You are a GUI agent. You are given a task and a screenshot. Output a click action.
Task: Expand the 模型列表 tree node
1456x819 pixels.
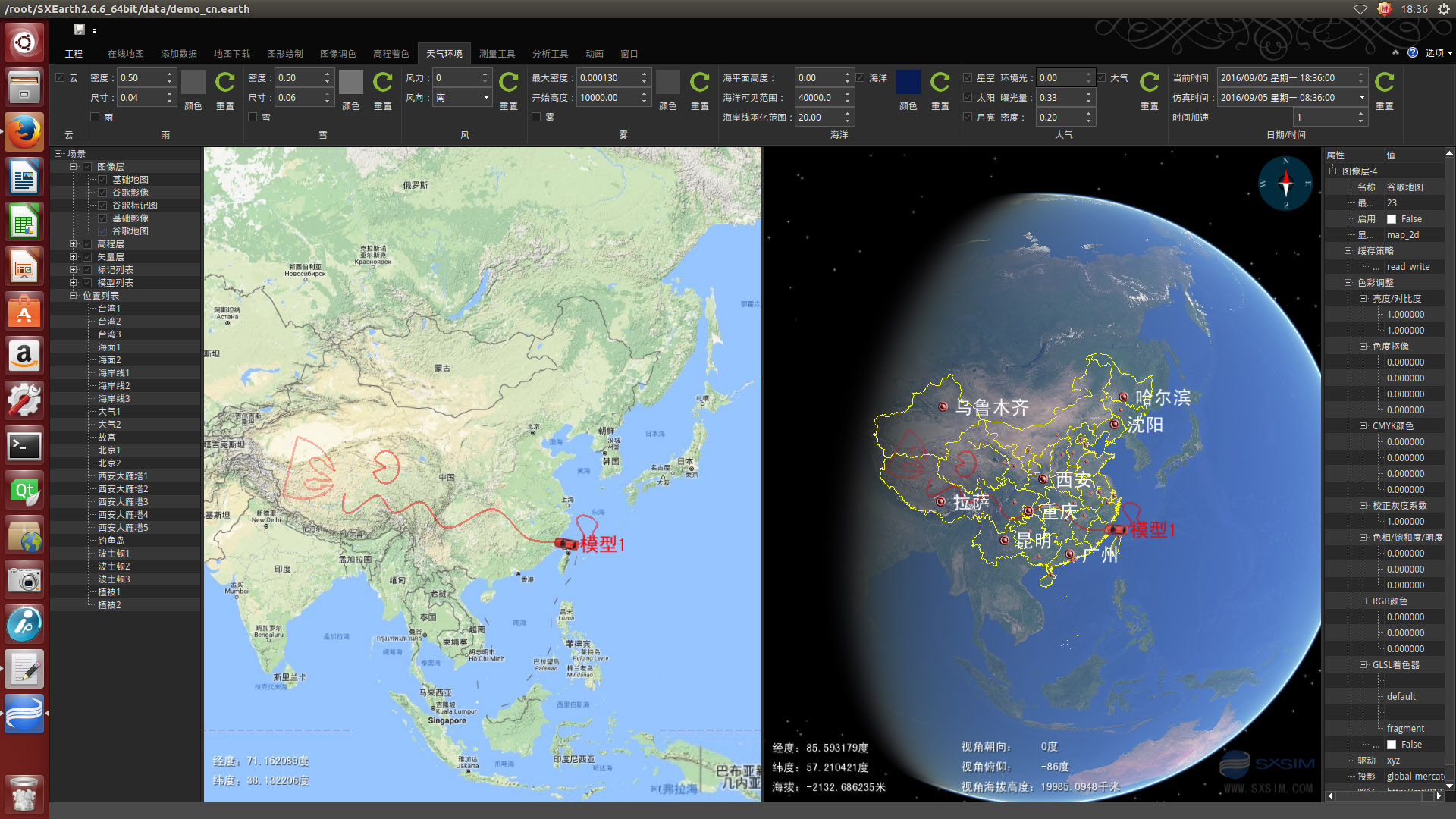pyautogui.click(x=74, y=283)
